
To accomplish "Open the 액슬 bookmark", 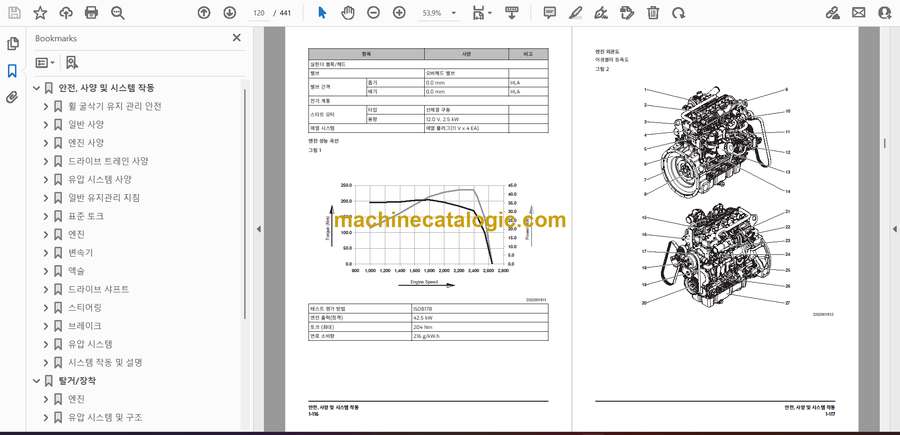I will 76,271.
